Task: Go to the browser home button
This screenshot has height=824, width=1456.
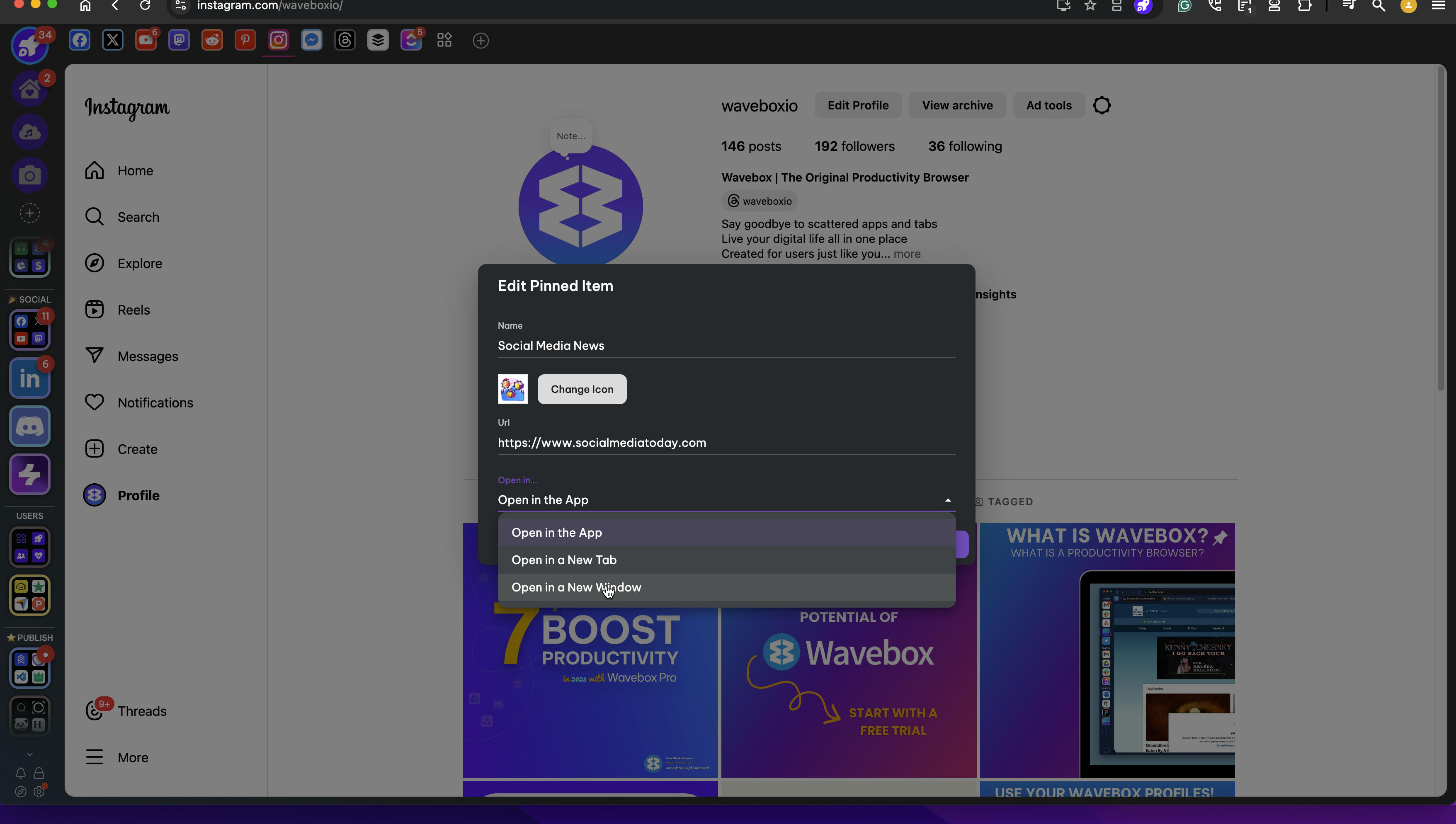Action: pyautogui.click(x=85, y=6)
